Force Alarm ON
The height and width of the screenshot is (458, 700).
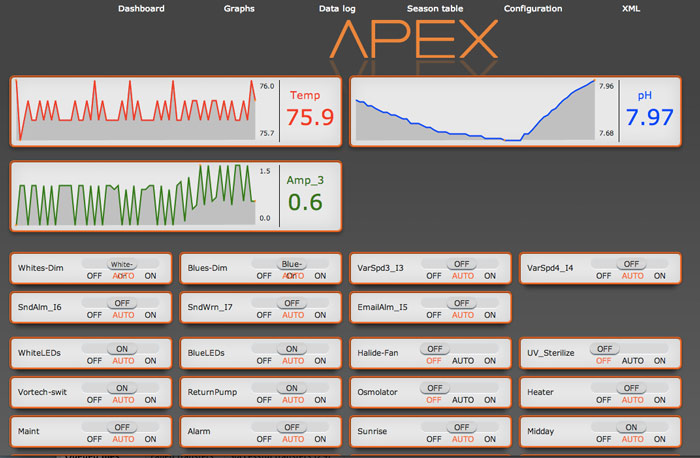pos(320,439)
